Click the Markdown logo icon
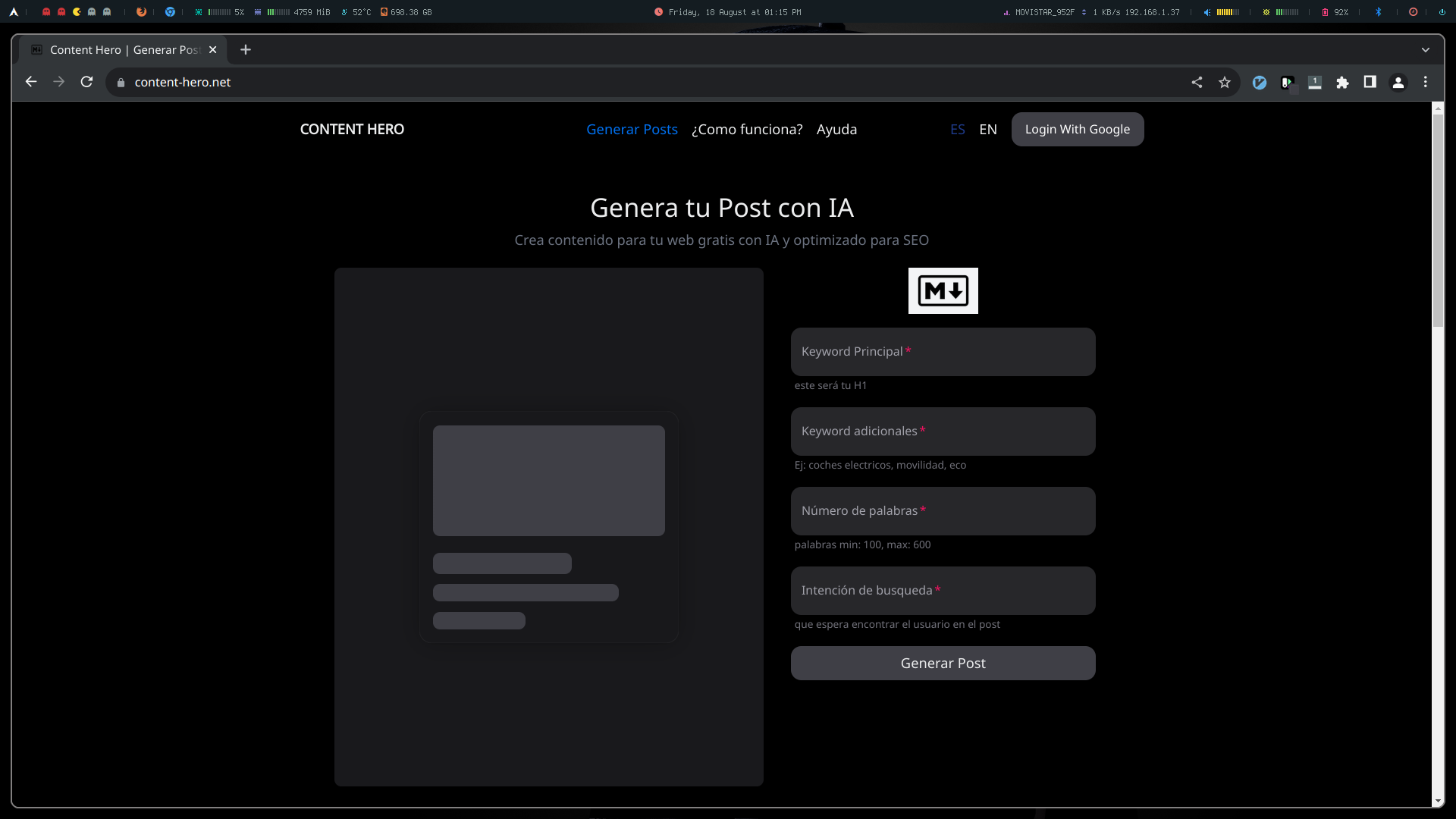 (x=943, y=291)
